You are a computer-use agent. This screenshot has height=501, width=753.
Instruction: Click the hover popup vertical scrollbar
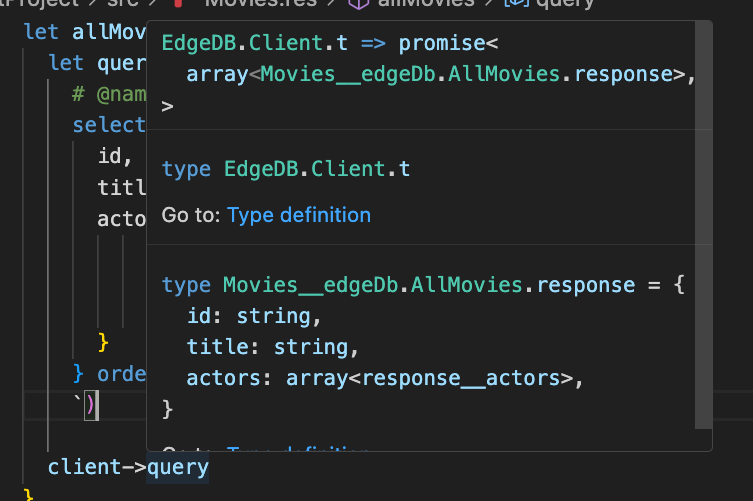click(703, 225)
